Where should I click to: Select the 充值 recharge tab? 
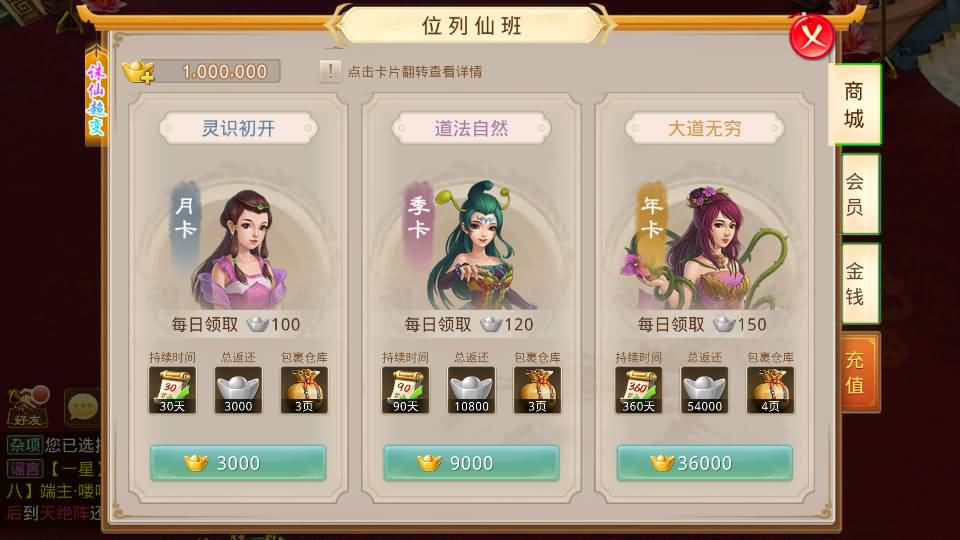[860, 372]
